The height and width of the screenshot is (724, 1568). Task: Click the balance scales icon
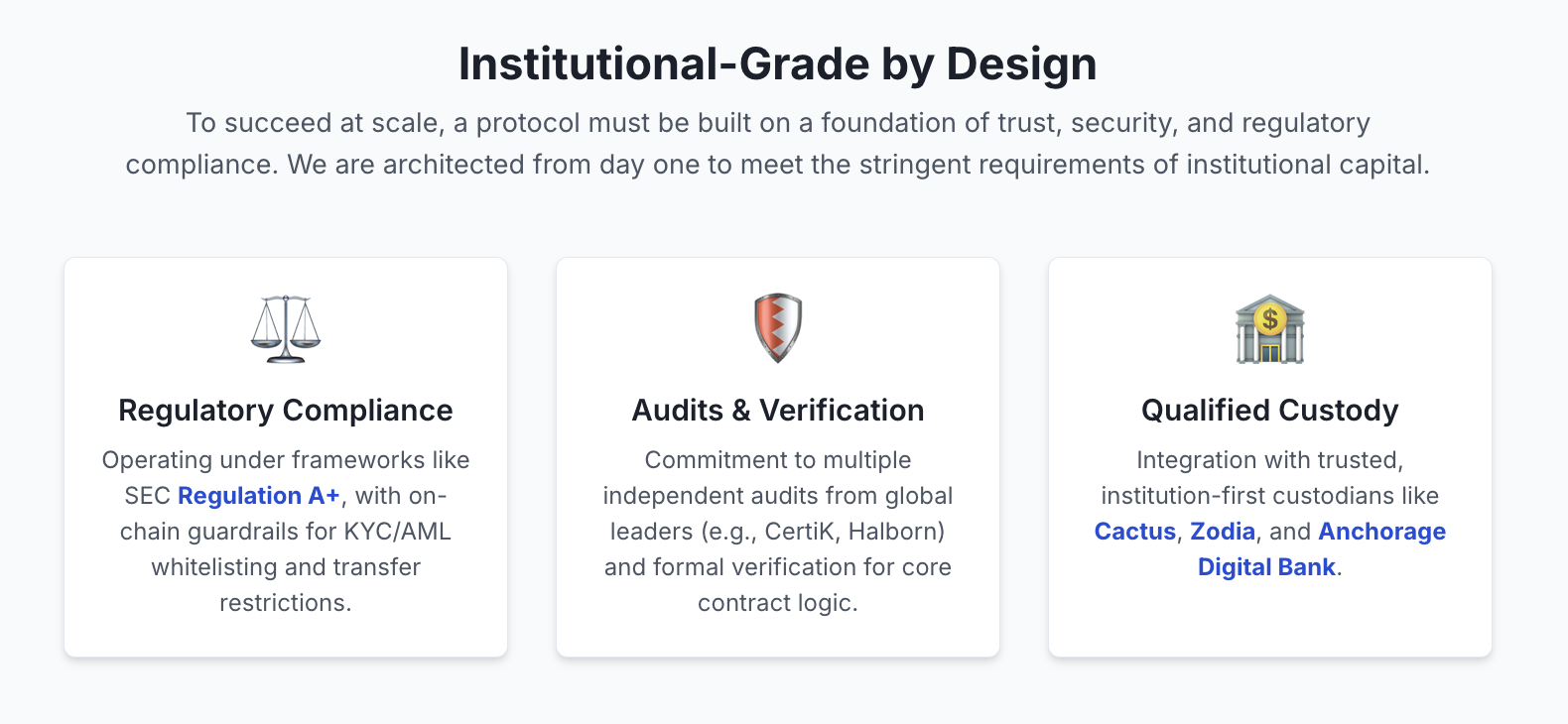286,328
